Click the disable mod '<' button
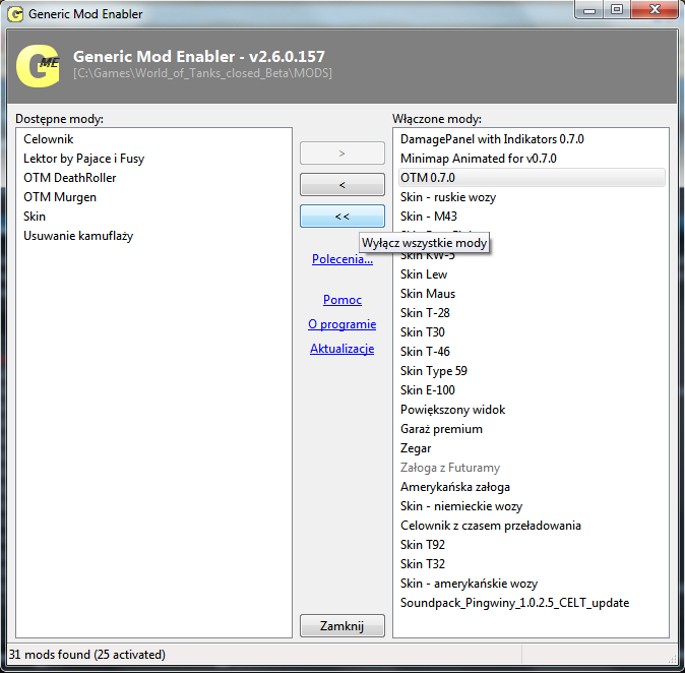685x673 pixels. (x=342, y=185)
